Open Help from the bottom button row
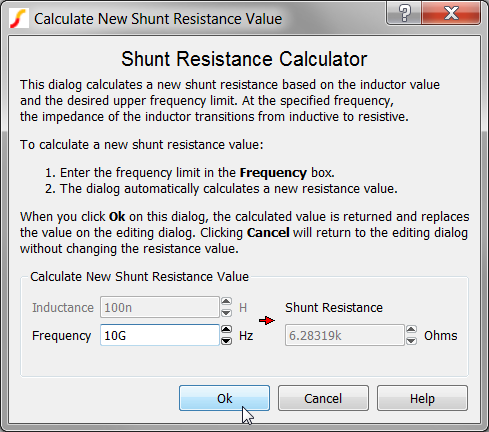The width and height of the screenshot is (489, 432). [422, 398]
